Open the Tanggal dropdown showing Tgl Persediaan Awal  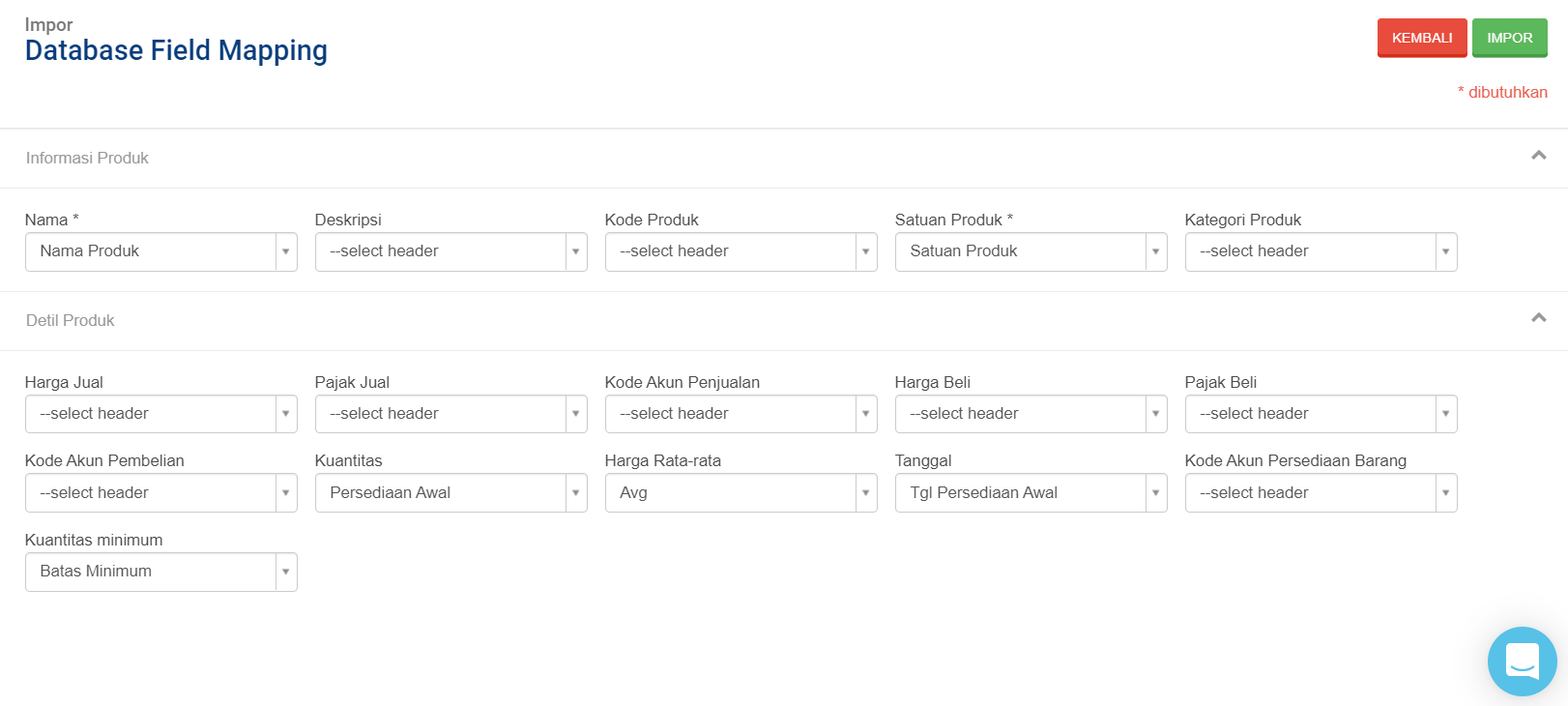[1031, 493]
